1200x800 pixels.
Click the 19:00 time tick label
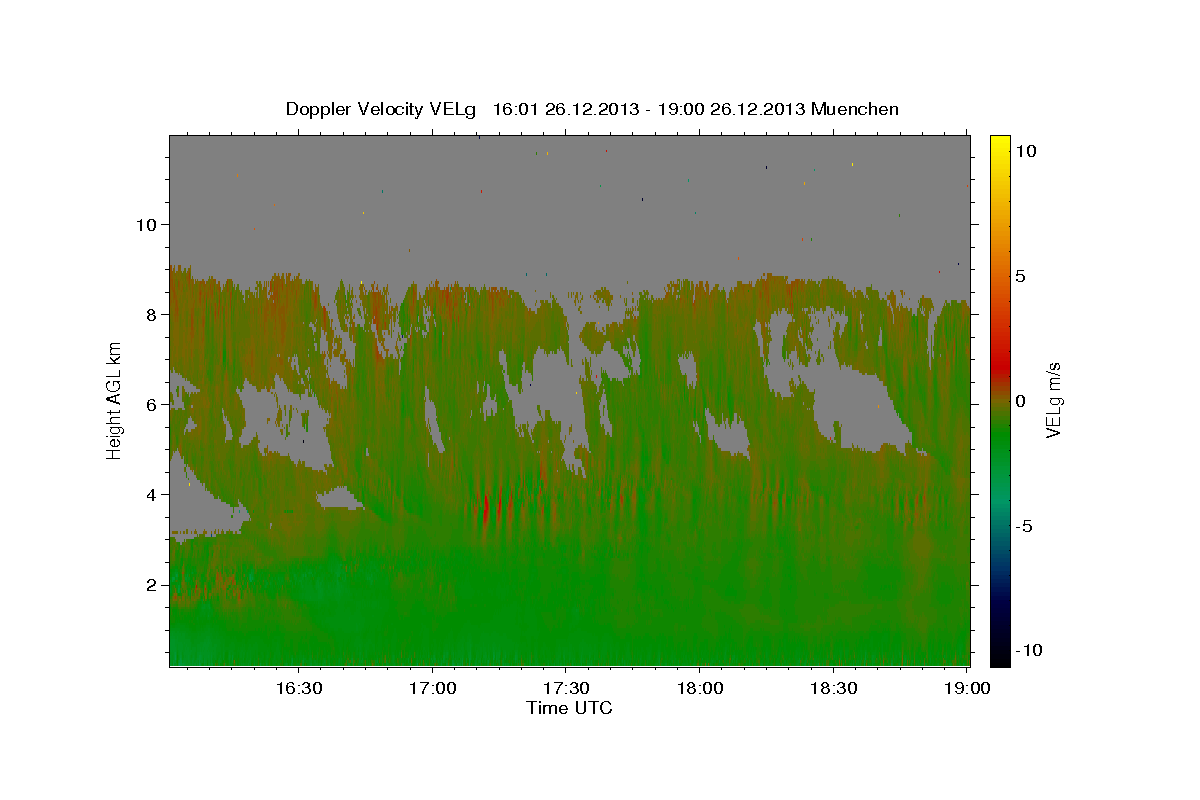click(x=966, y=689)
